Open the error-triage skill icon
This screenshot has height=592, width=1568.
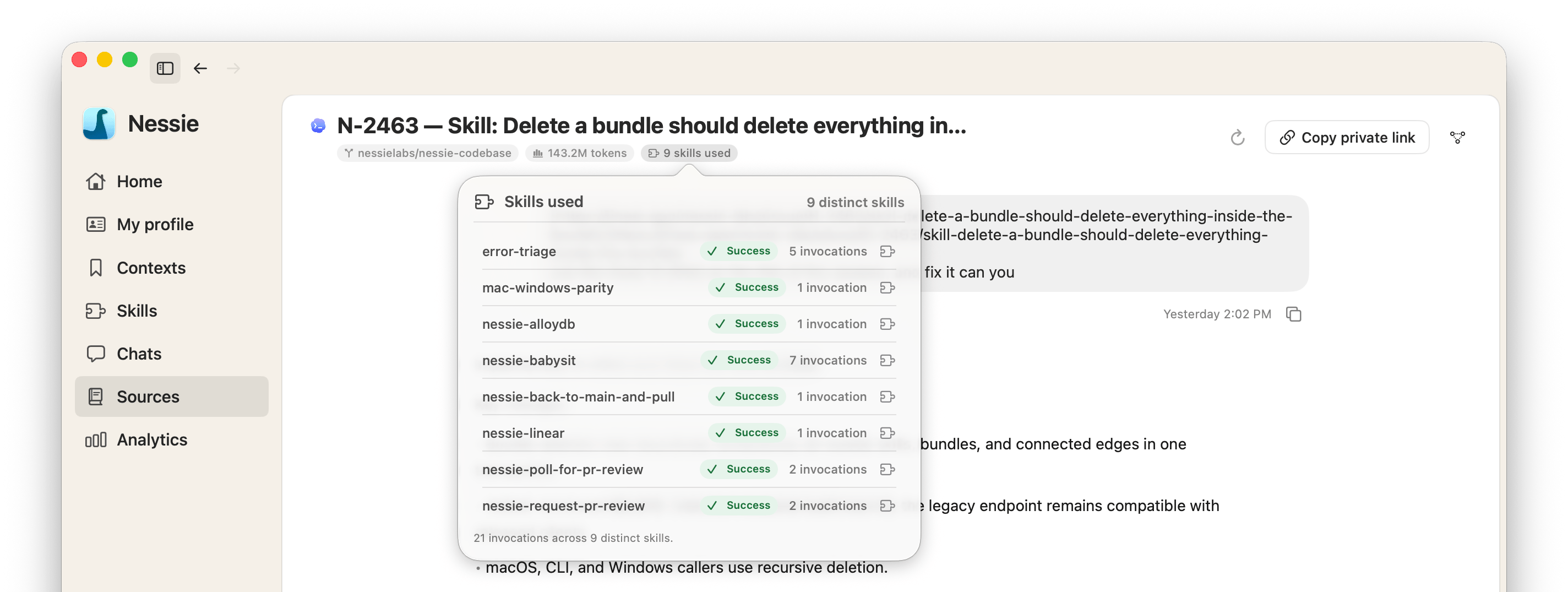(888, 251)
